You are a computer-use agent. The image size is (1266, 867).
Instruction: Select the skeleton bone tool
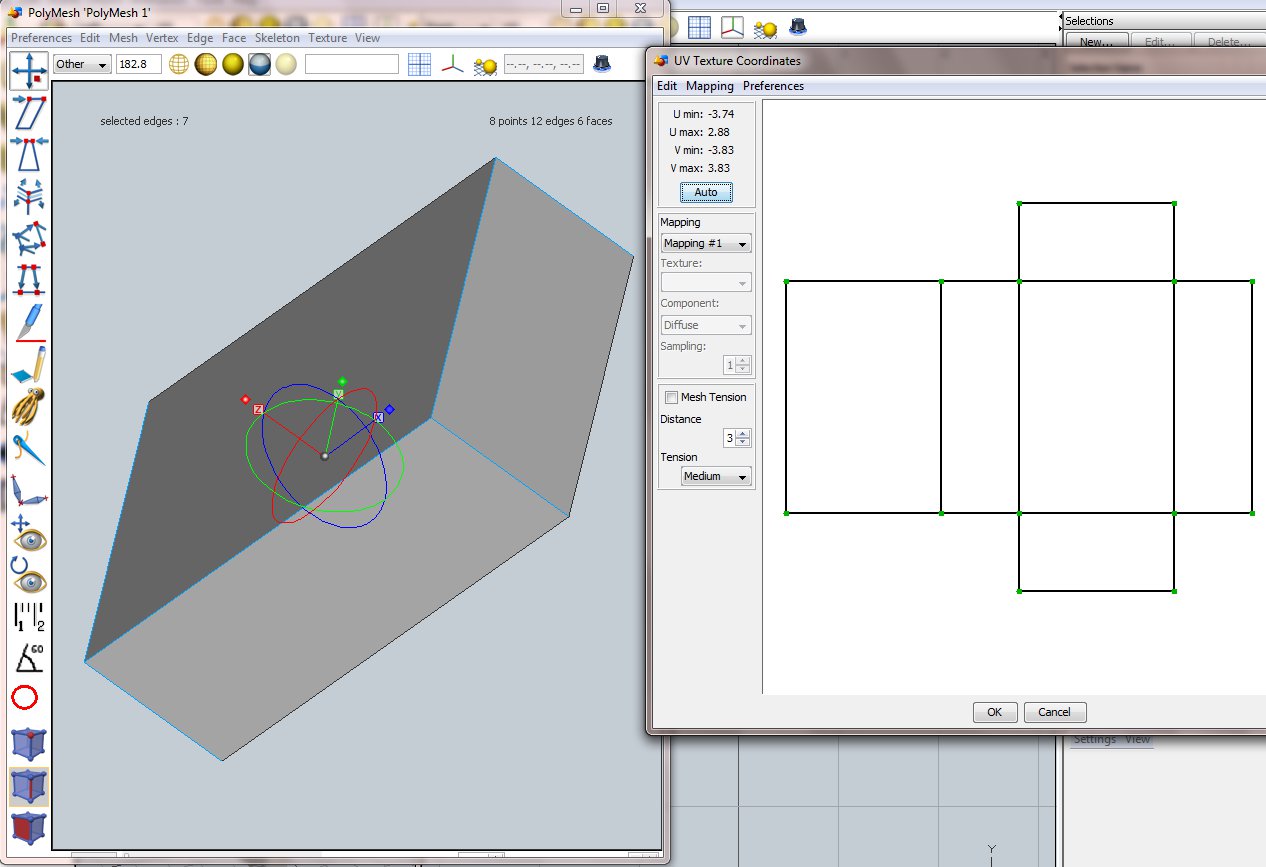(29, 490)
